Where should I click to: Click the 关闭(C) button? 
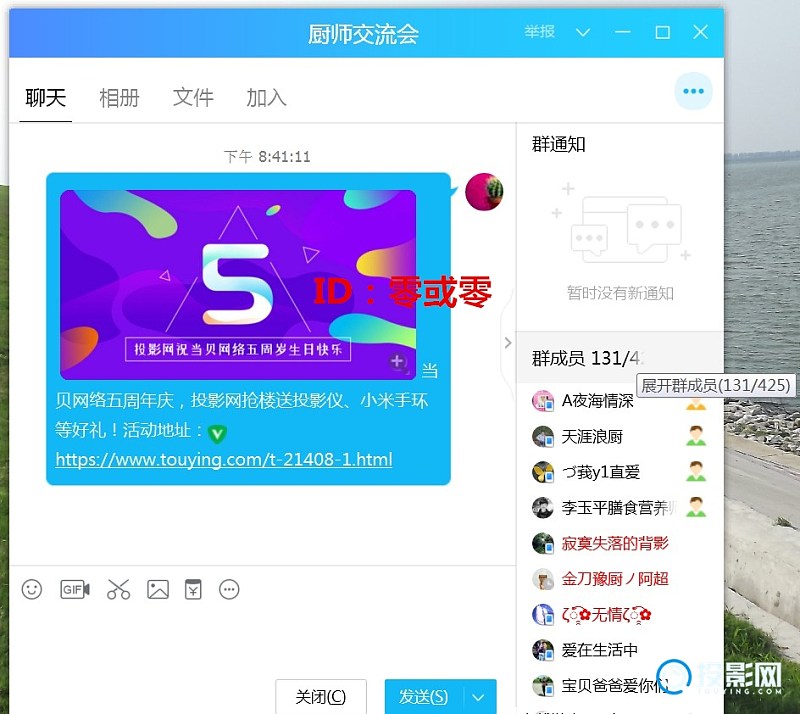(x=321, y=697)
